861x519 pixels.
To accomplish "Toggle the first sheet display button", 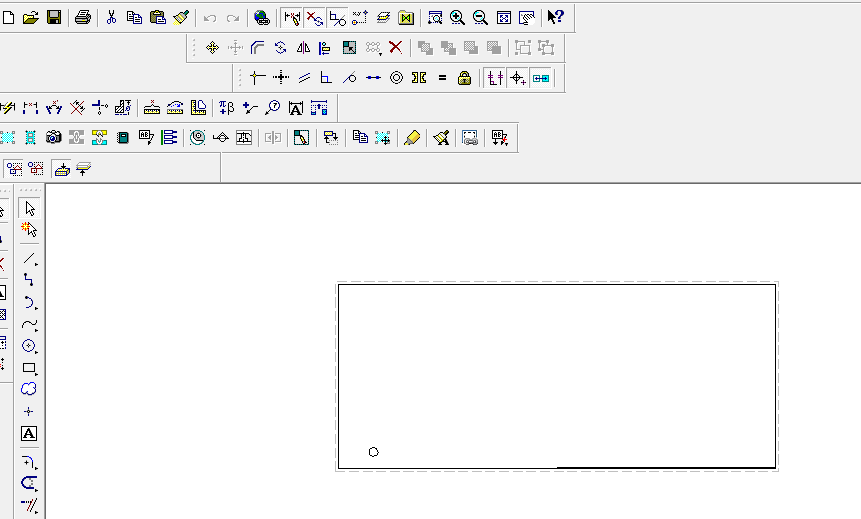I will coord(14,169).
